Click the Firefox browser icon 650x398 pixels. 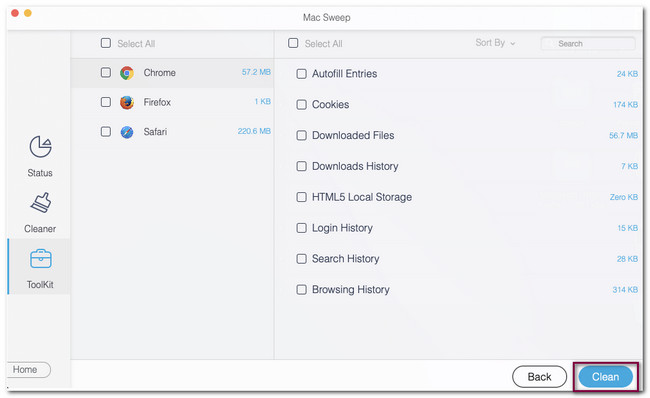tap(127, 102)
